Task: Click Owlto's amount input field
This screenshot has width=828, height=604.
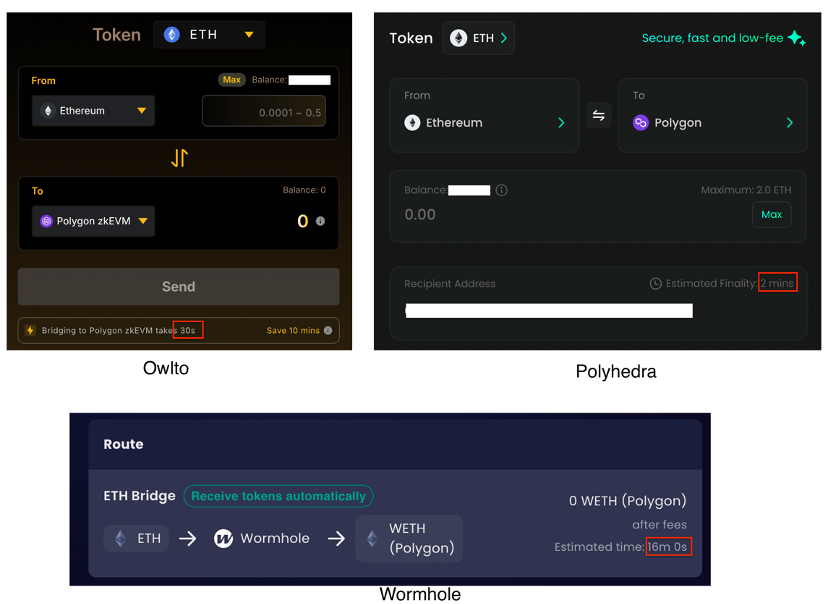Action: [x=264, y=112]
